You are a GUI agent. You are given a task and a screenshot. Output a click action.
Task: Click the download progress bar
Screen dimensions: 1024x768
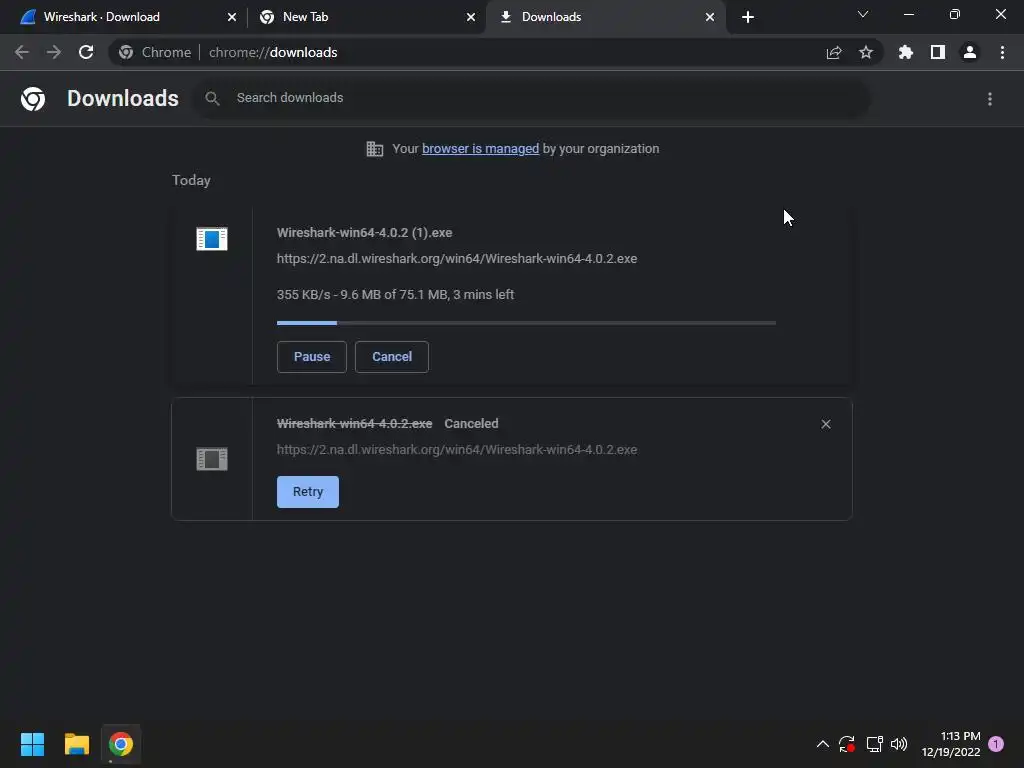(526, 323)
